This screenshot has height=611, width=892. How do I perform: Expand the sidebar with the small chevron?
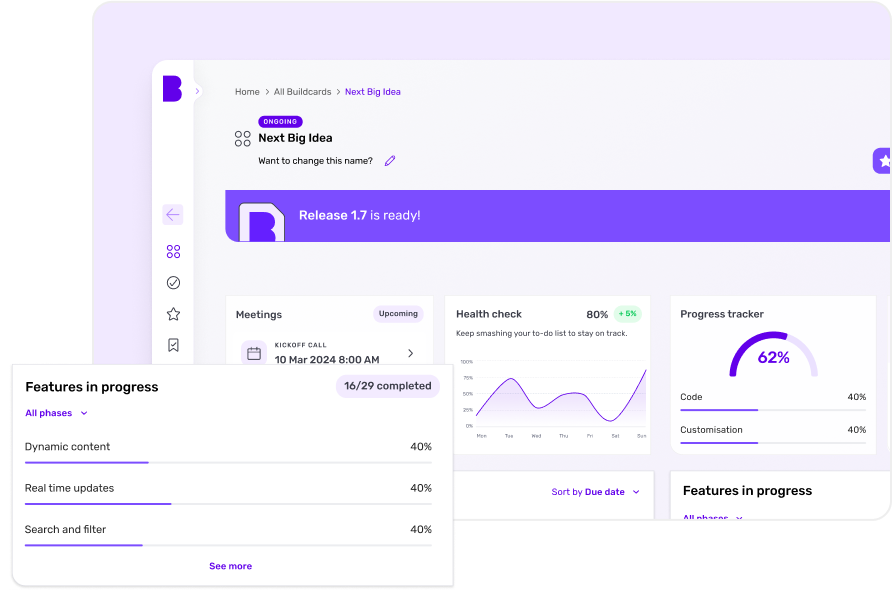(x=197, y=91)
